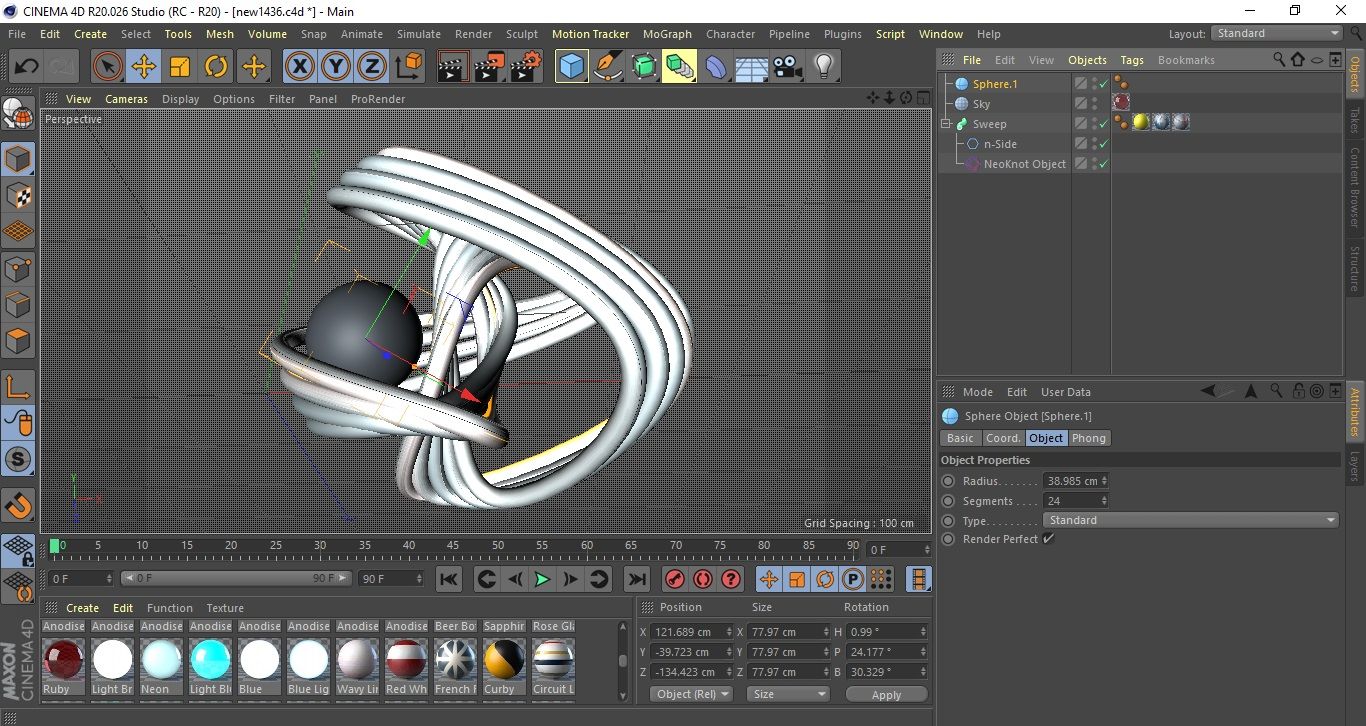Click the Record Active Objects button

pyautogui.click(x=675, y=579)
